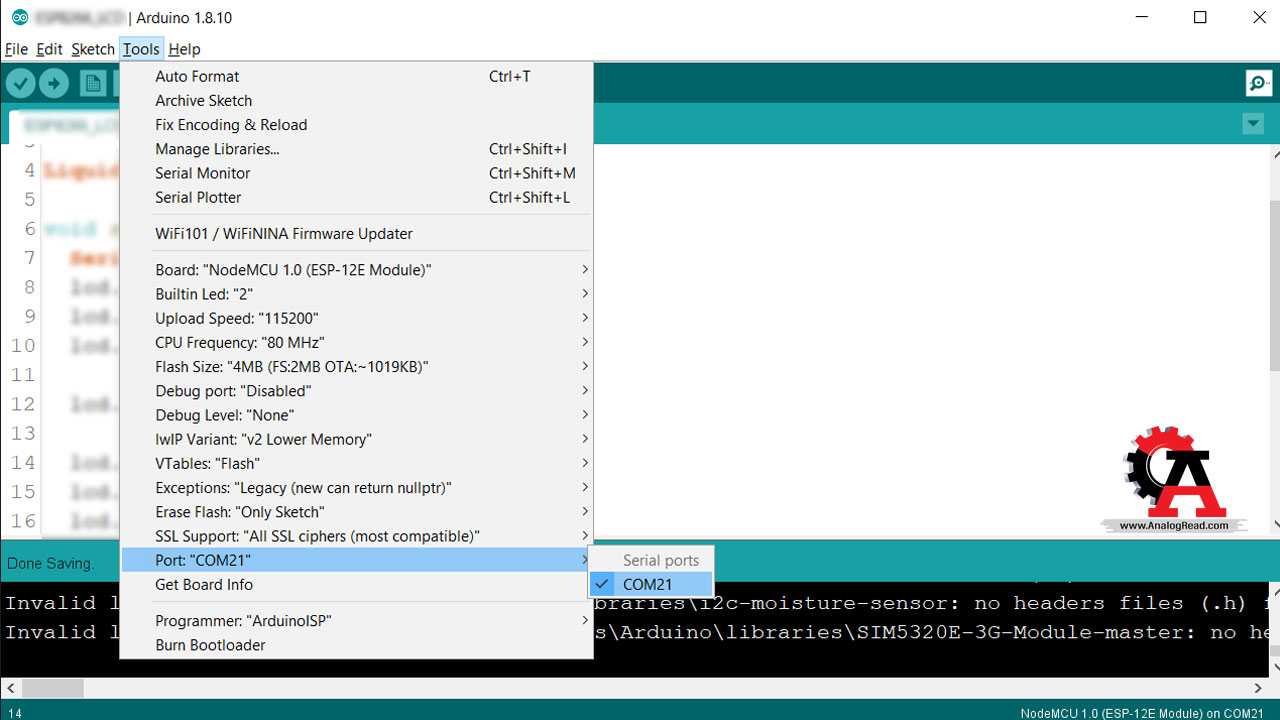The image size is (1280, 720).
Task: Expand CPU Frequency "80 MHz" submenu
Action: click(356, 342)
